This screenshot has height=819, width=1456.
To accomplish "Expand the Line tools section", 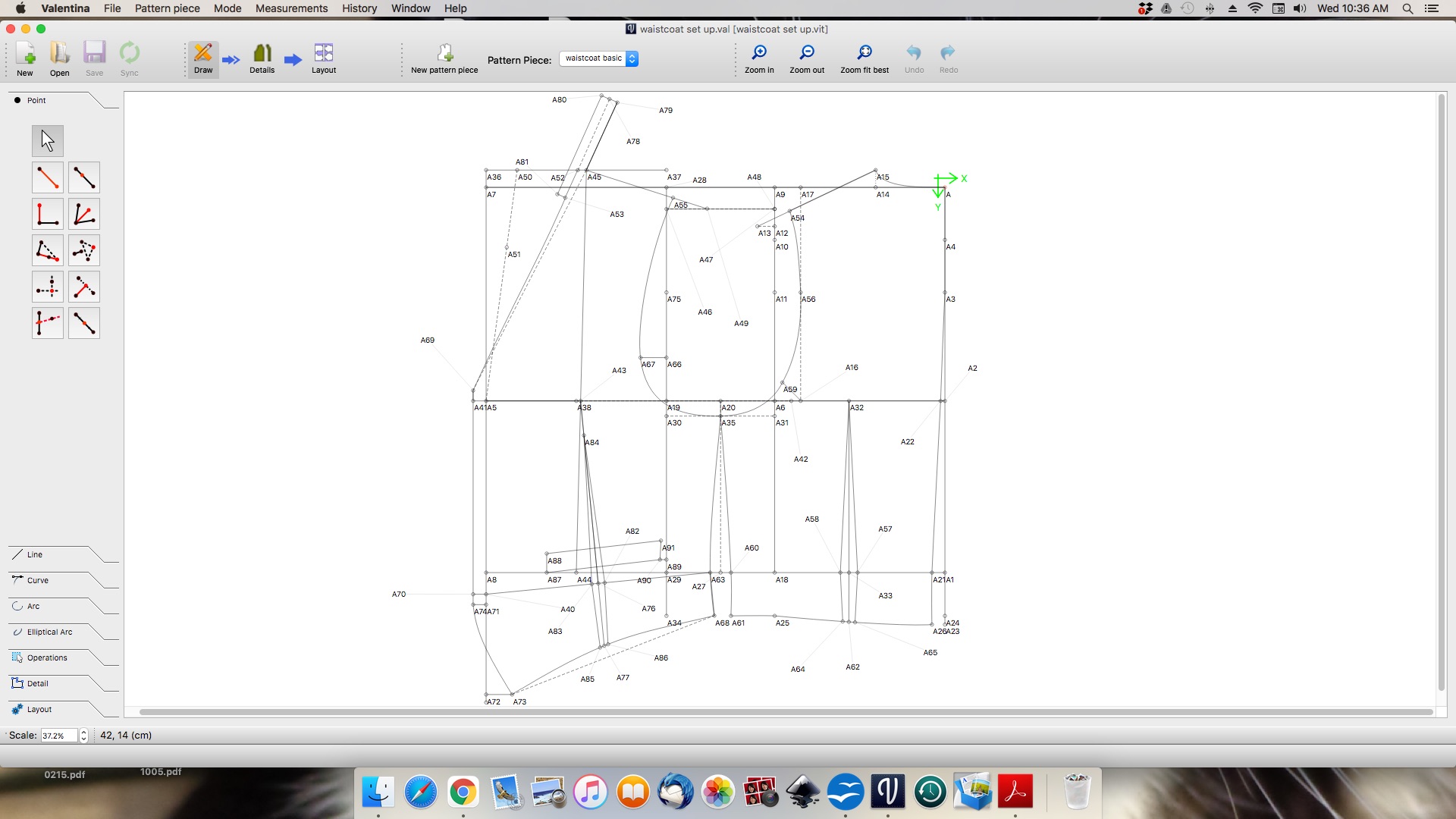I will [64, 554].
